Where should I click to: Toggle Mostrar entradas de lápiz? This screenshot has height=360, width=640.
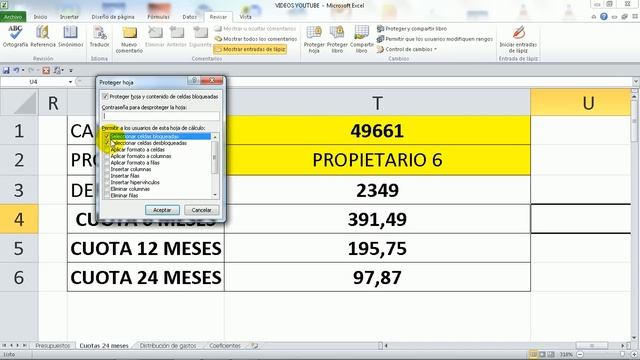250,49
